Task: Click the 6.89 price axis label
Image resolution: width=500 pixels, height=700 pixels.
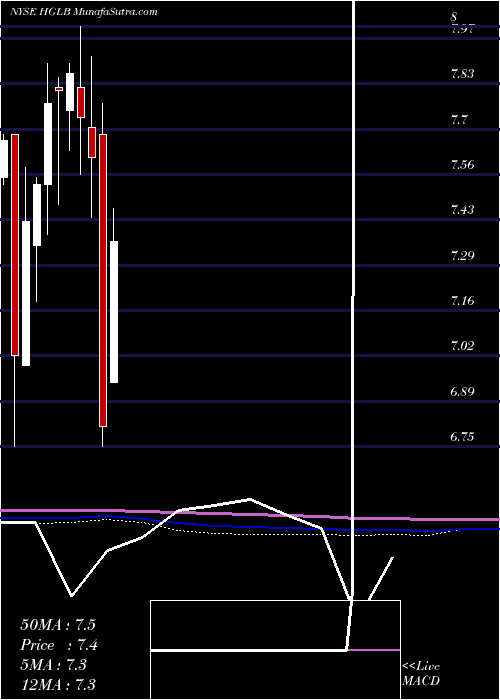Action: [462, 392]
